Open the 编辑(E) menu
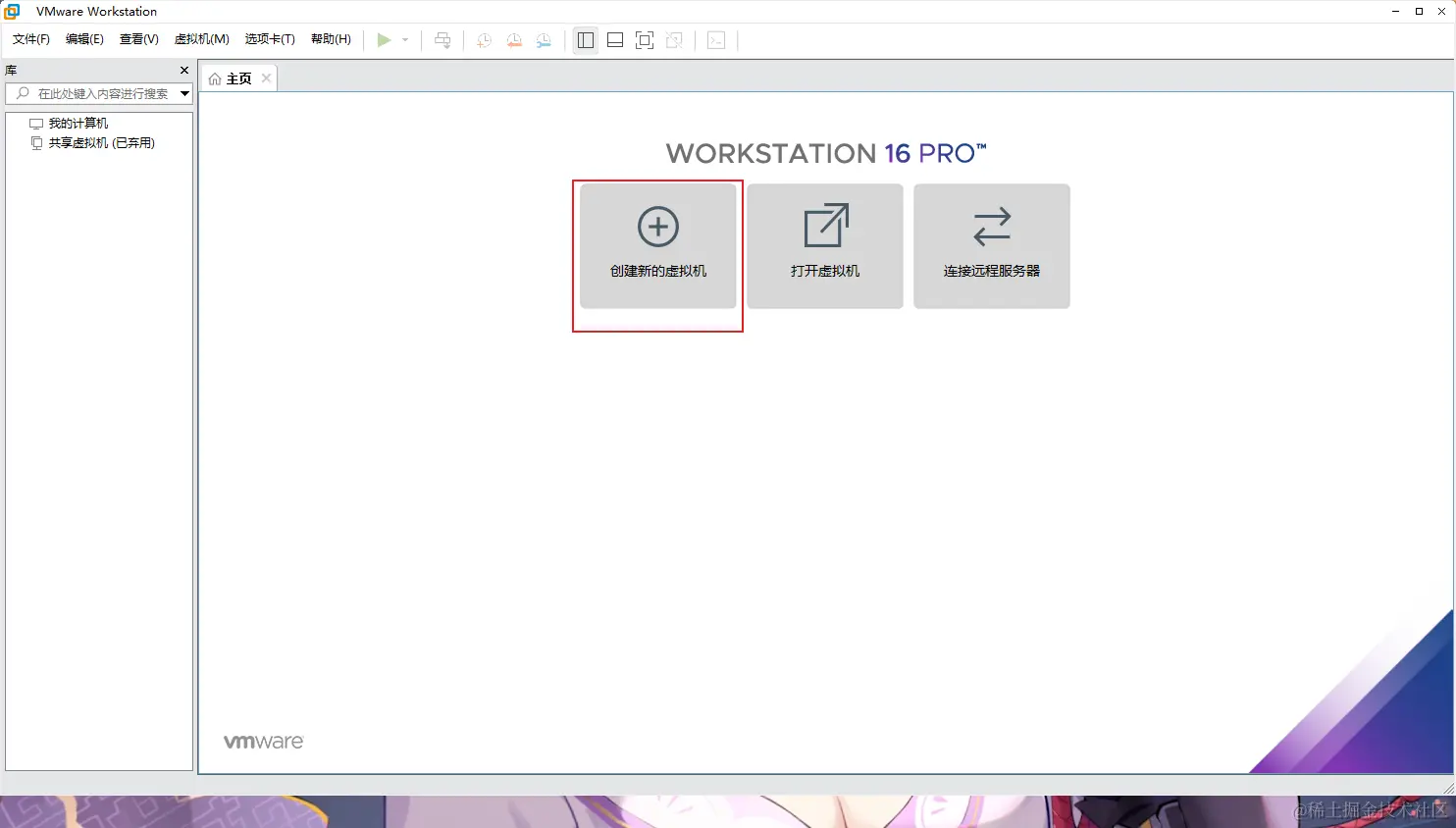This screenshot has width=1456, height=828. click(x=84, y=39)
